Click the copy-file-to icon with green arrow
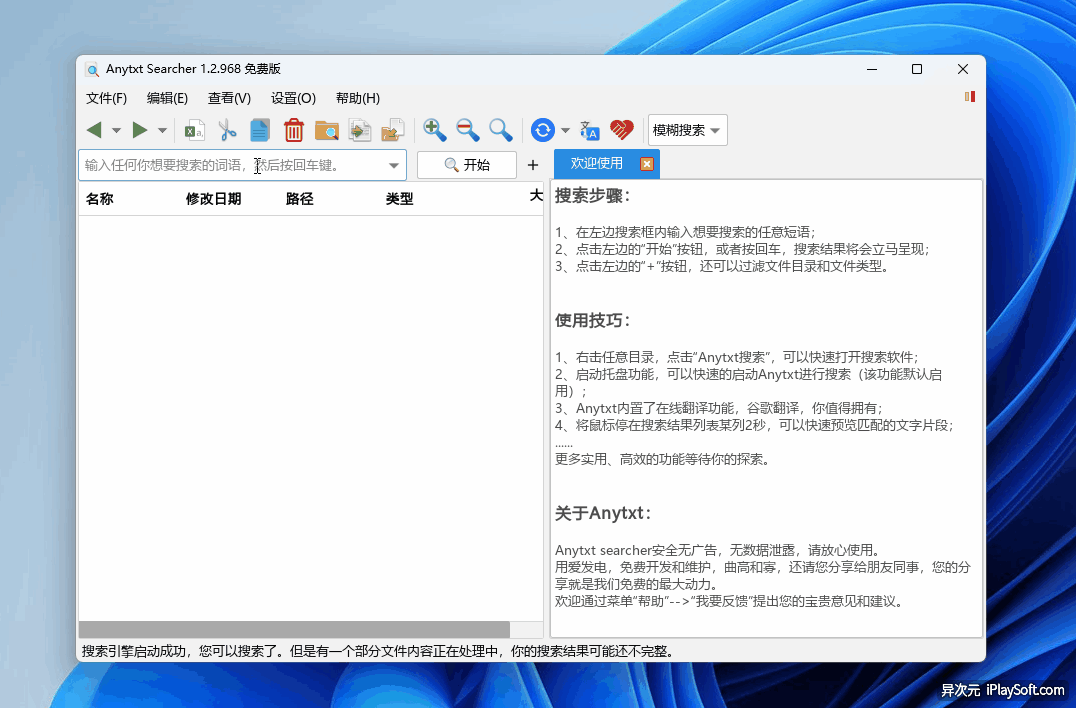 pyautogui.click(x=360, y=130)
